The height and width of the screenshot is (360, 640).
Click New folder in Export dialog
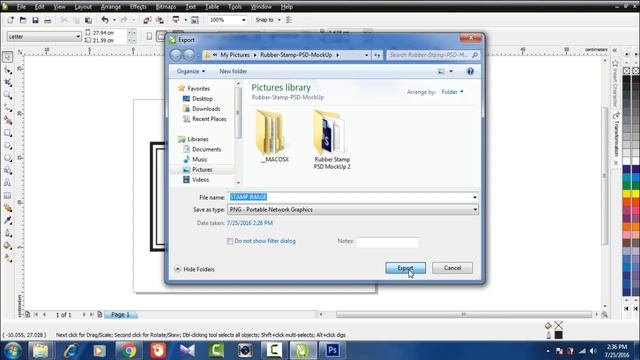[x=233, y=71]
